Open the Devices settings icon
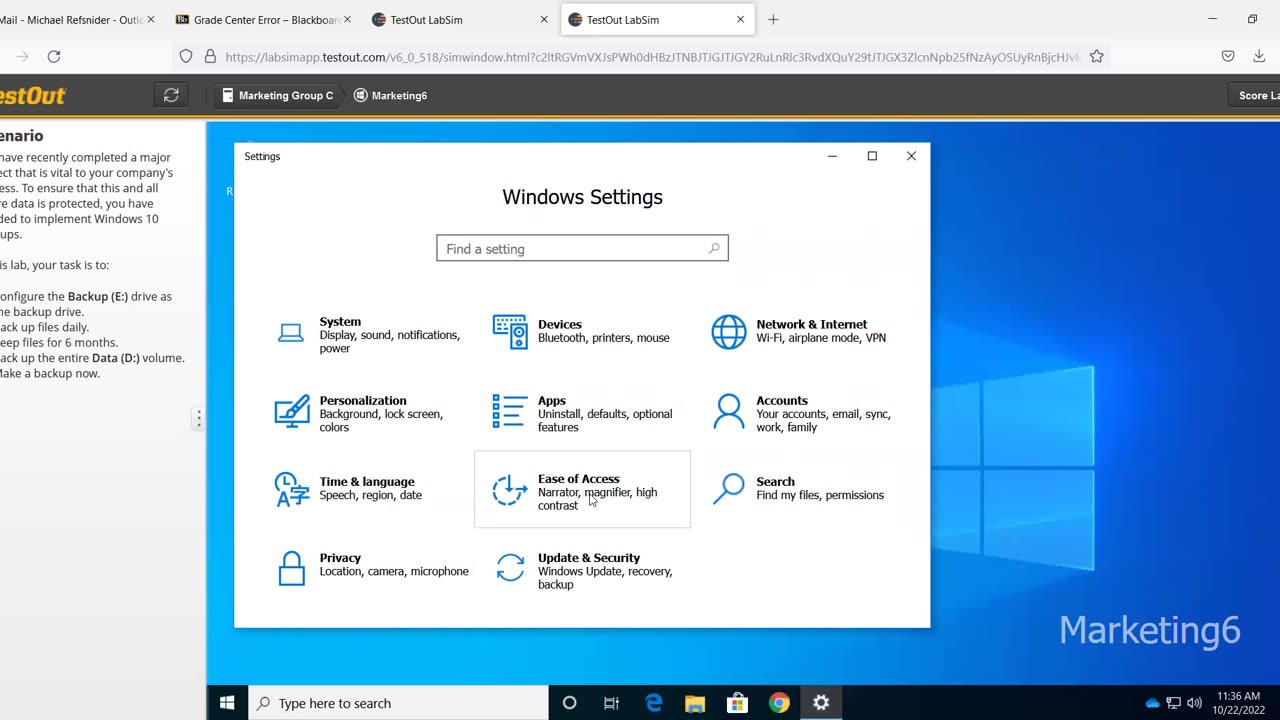The width and height of the screenshot is (1280, 720). pyautogui.click(x=510, y=332)
